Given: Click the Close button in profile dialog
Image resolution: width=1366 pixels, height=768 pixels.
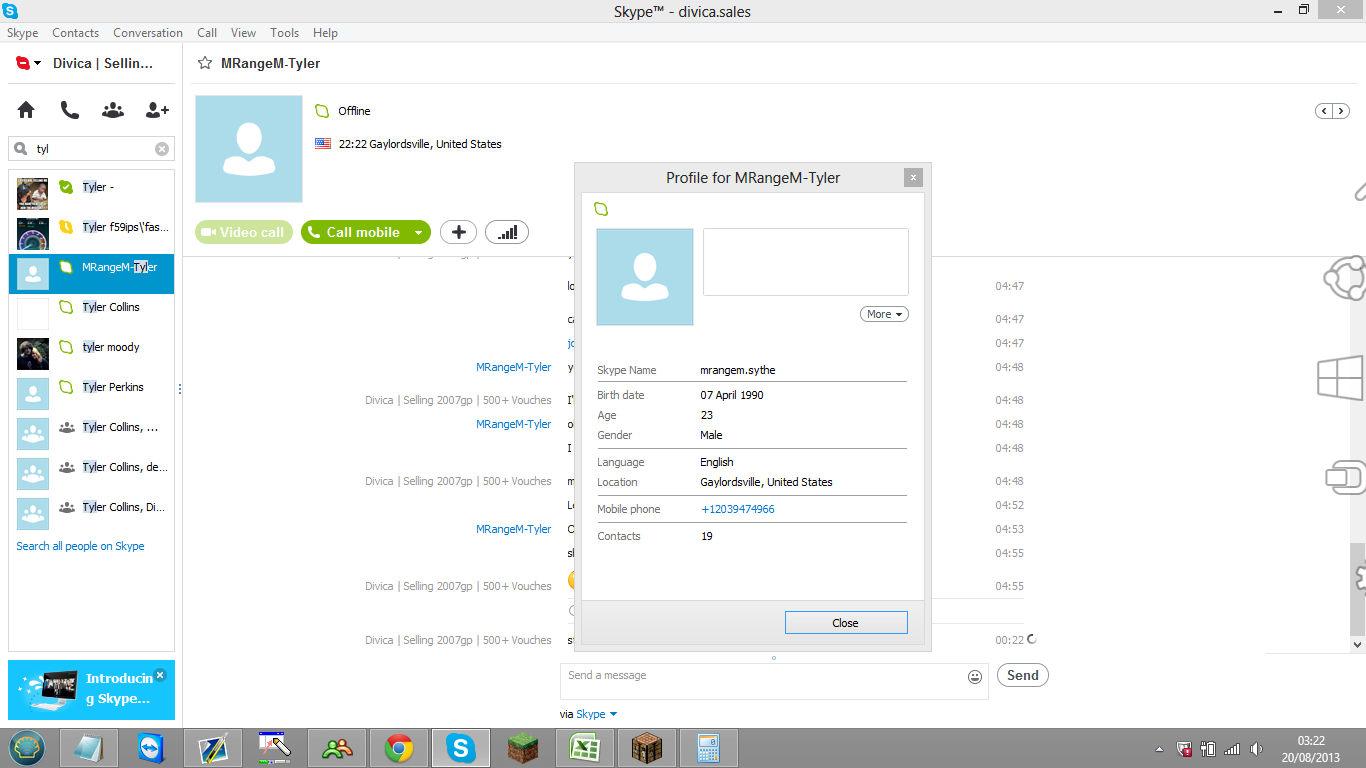Looking at the screenshot, I should (x=846, y=623).
